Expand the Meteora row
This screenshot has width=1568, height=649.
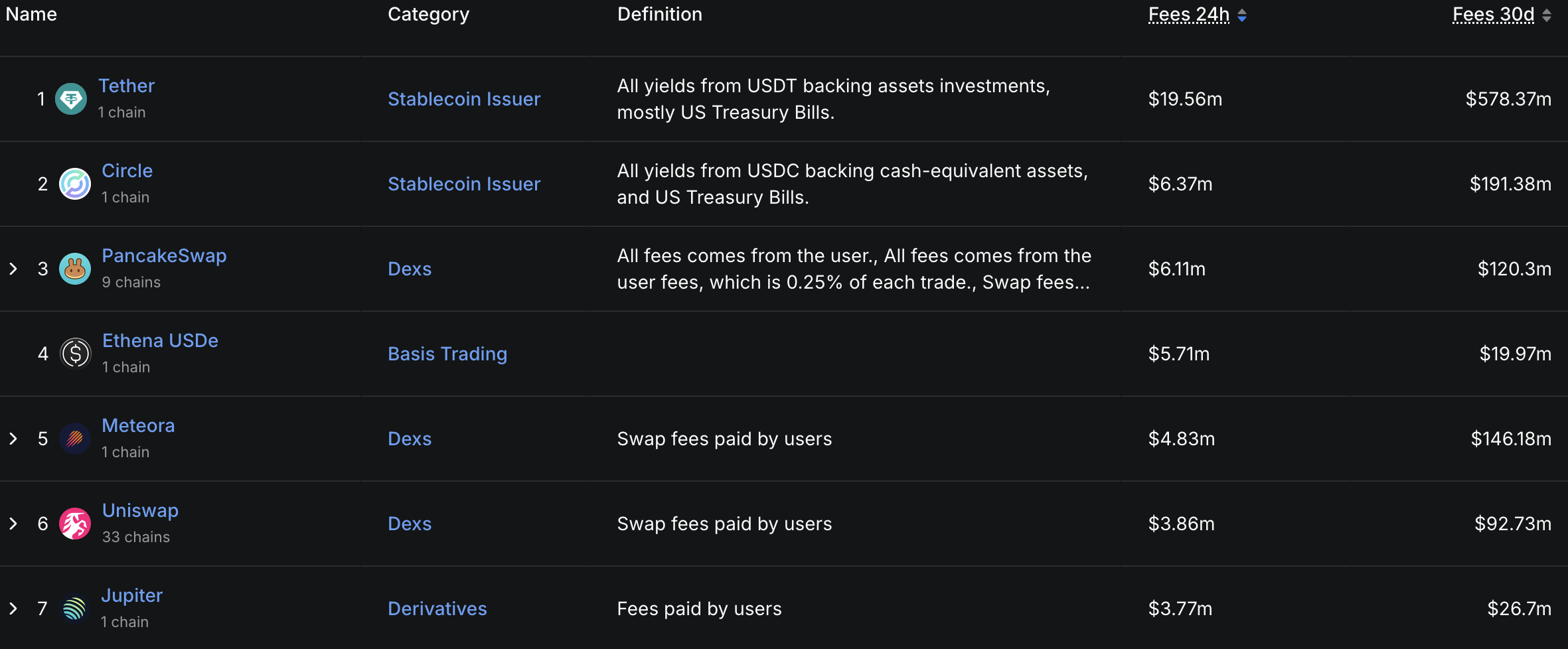point(13,439)
